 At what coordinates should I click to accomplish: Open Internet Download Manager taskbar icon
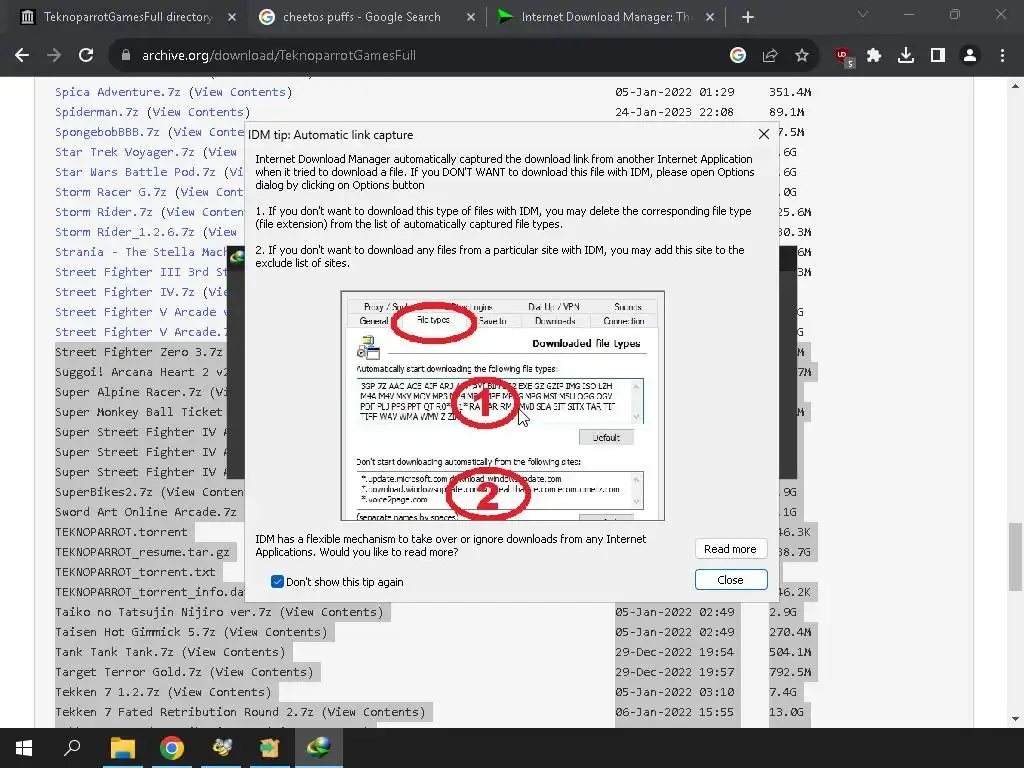tap(319, 748)
